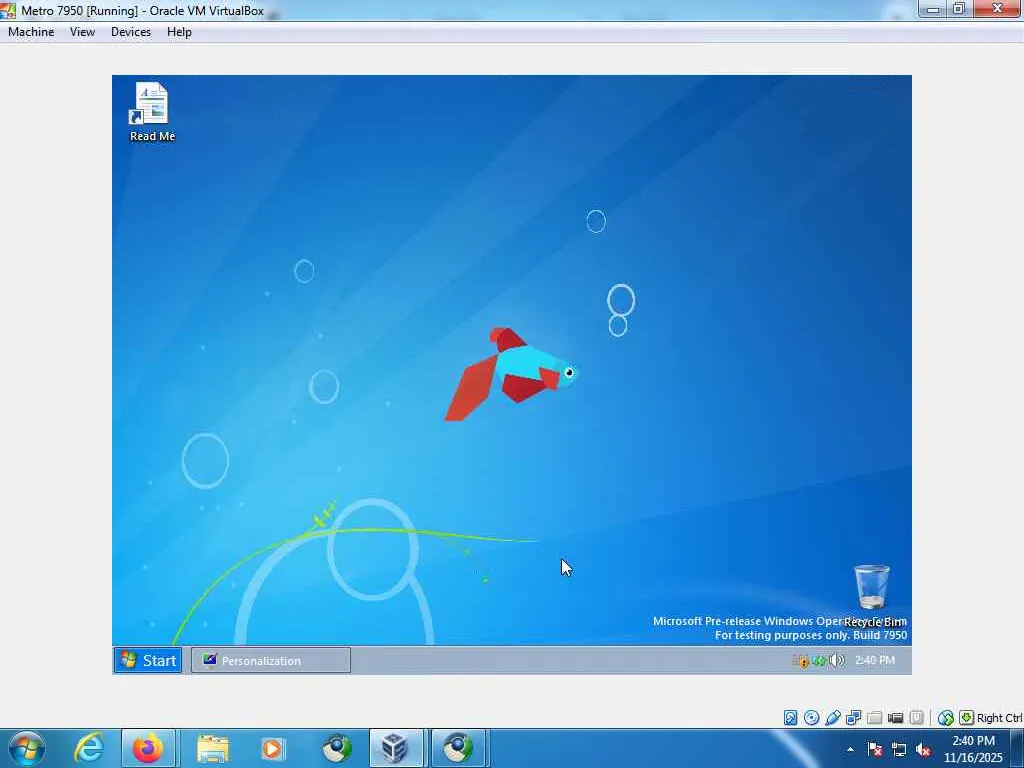Click the second Chromium icon beside VirtualBox

458,748
